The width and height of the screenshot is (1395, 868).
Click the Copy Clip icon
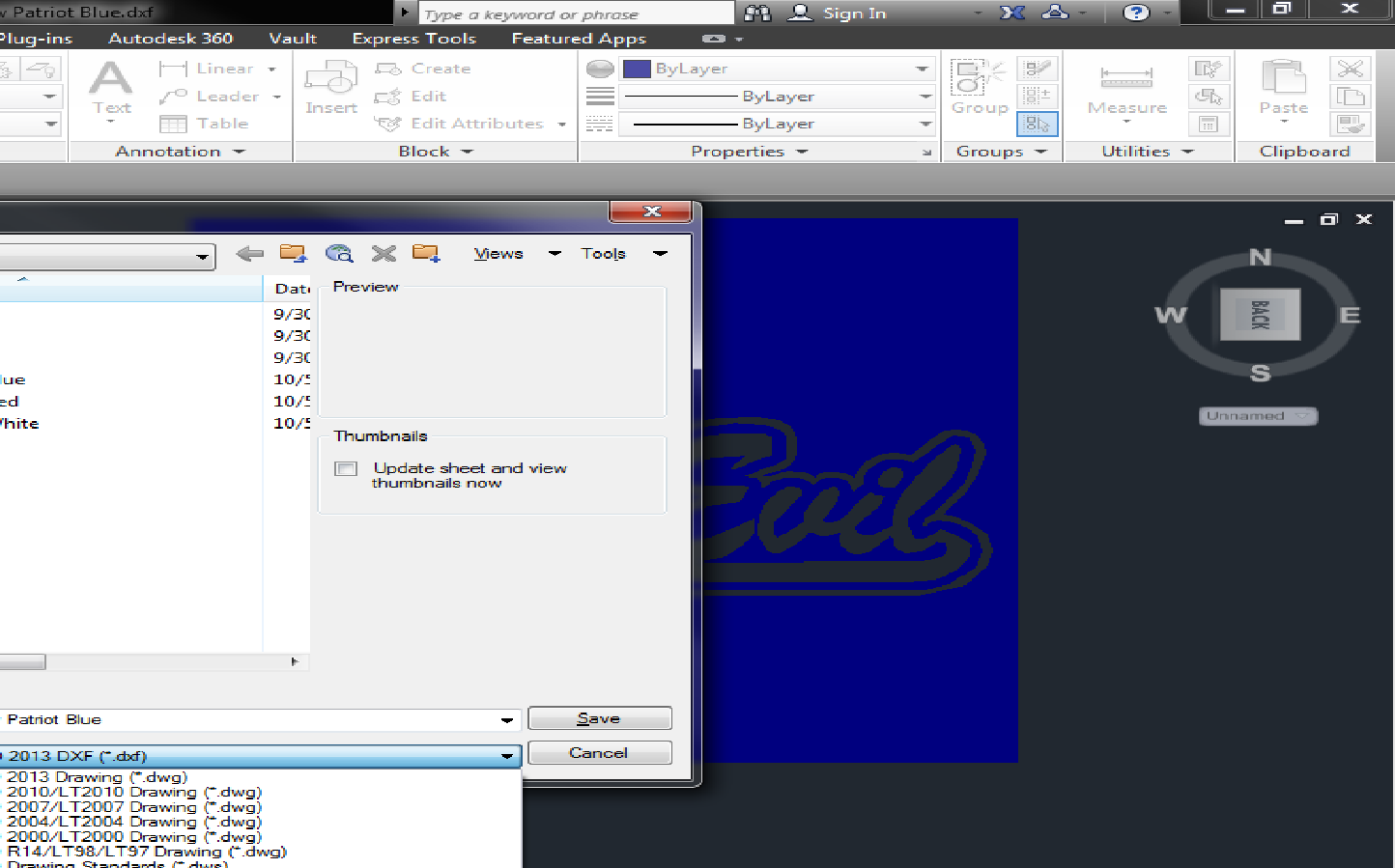point(1350,97)
